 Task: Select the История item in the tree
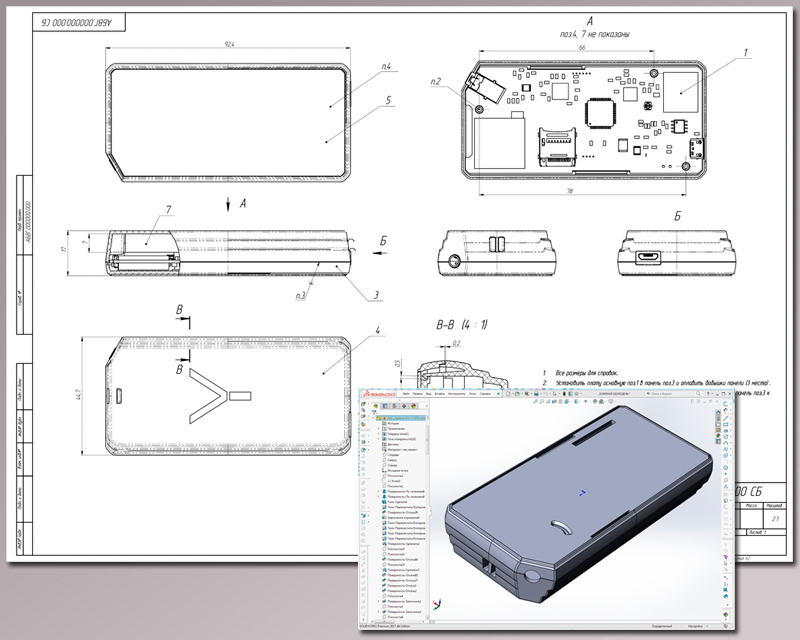[x=393, y=424]
